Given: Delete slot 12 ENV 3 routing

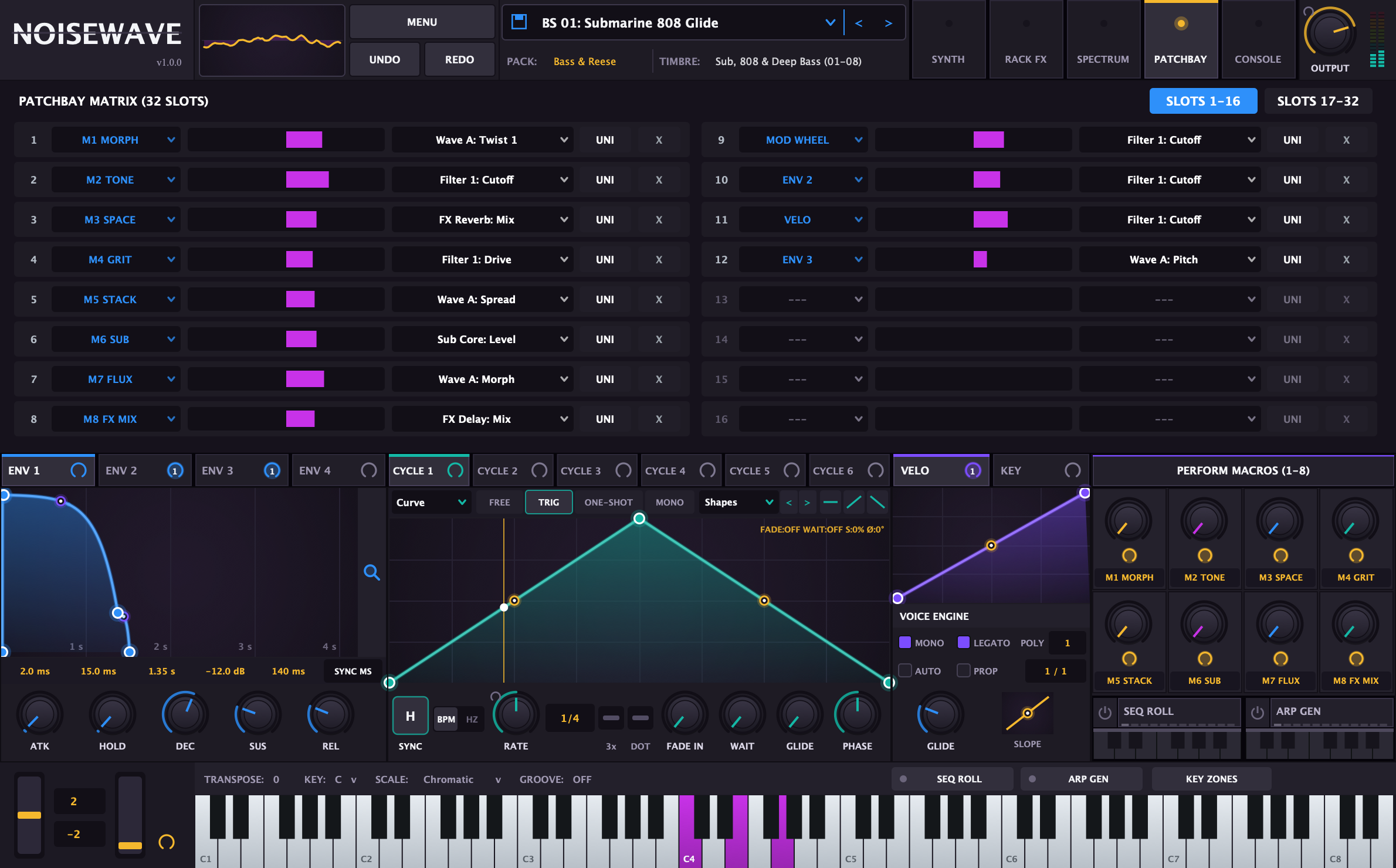Looking at the screenshot, I should [x=1346, y=260].
